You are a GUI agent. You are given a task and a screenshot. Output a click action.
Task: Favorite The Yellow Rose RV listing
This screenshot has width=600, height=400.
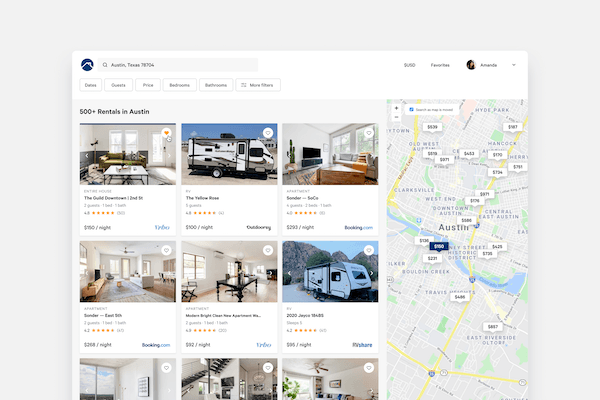pyautogui.click(x=268, y=133)
